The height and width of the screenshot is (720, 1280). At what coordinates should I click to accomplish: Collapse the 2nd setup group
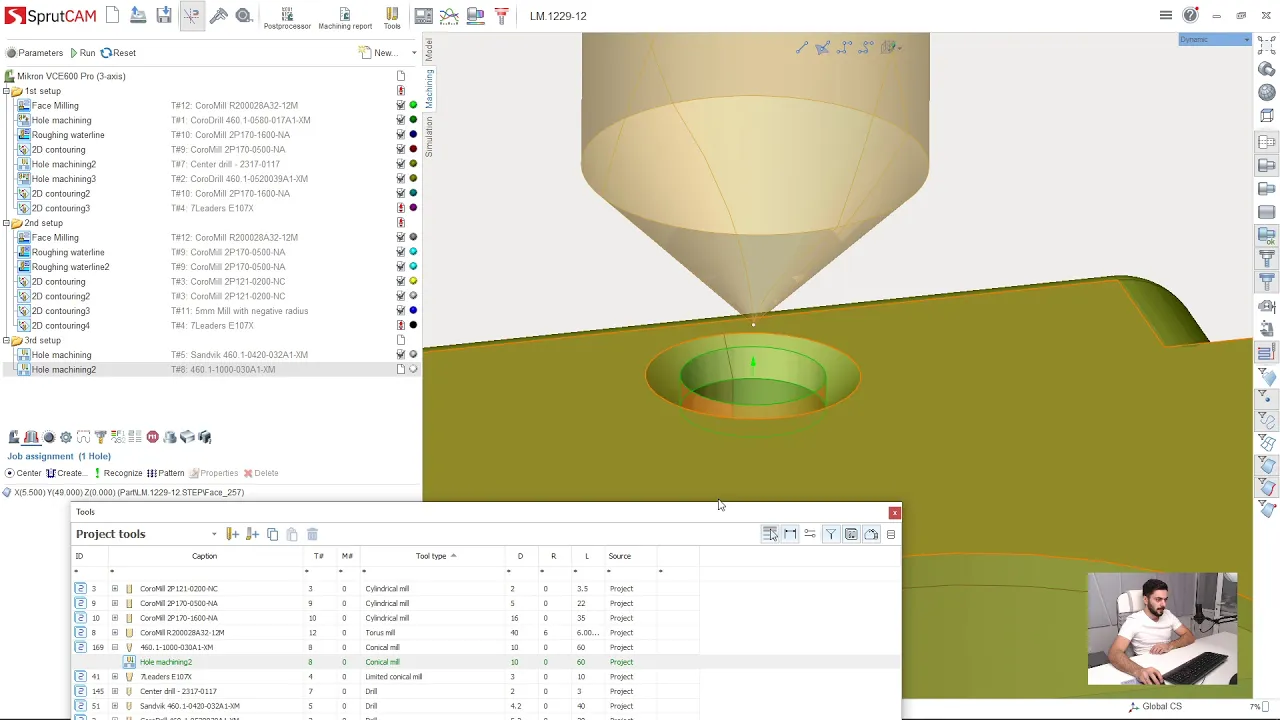[x=6, y=223]
